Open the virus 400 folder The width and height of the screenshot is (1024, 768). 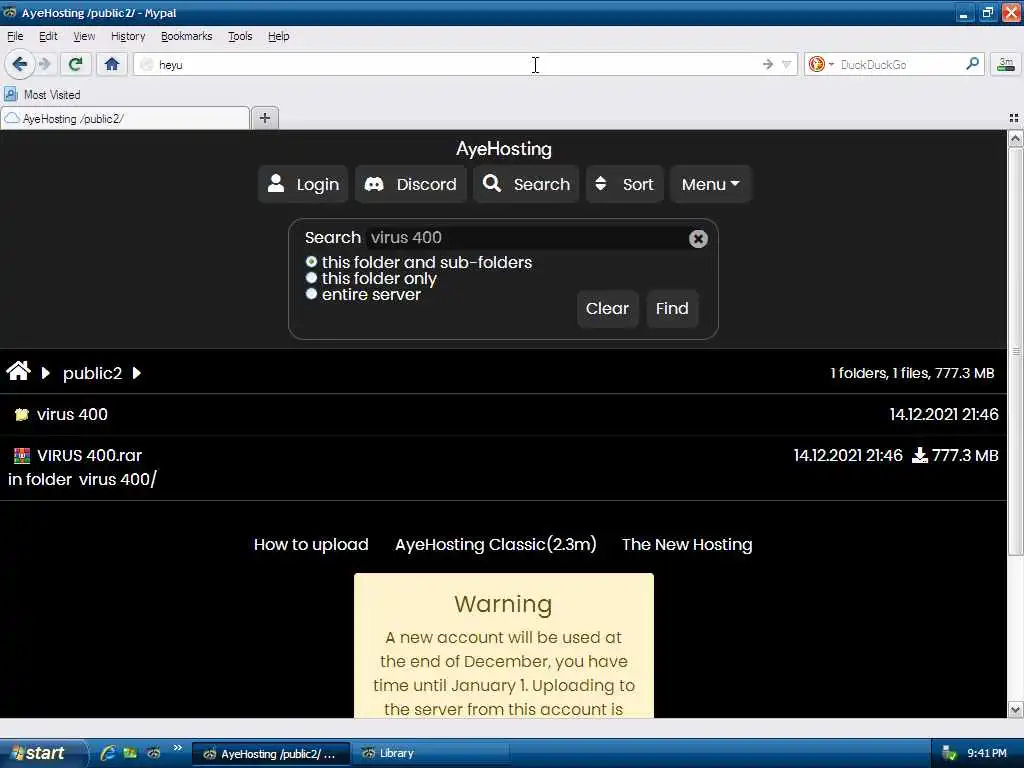pyautogui.click(x=72, y=414)
